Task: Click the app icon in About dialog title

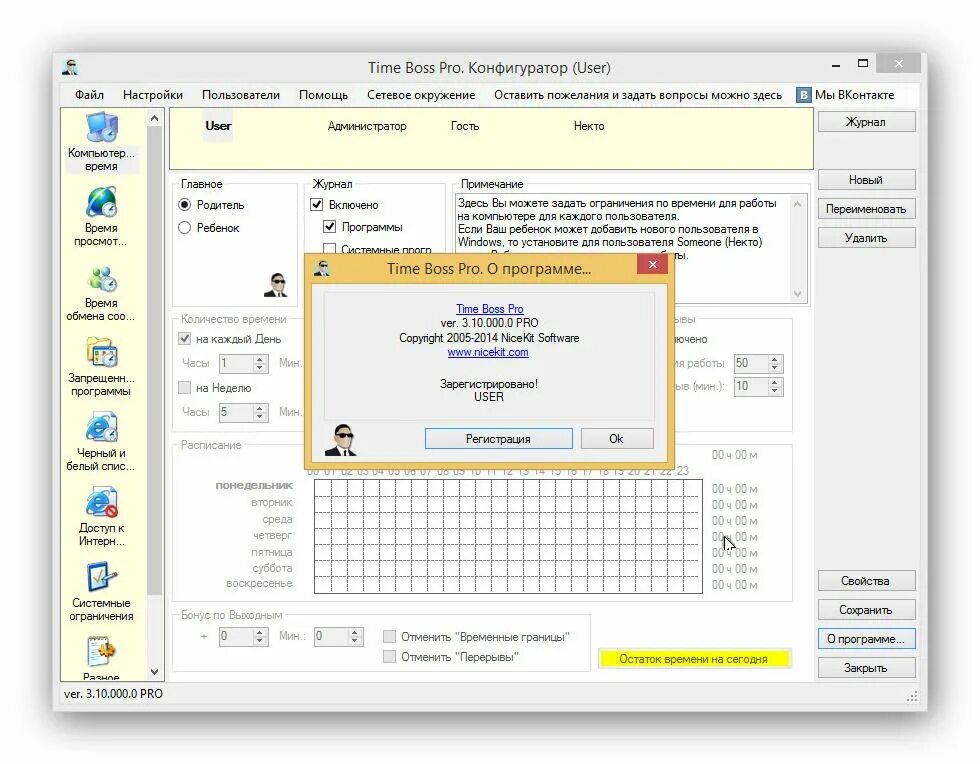Action: 322,269
